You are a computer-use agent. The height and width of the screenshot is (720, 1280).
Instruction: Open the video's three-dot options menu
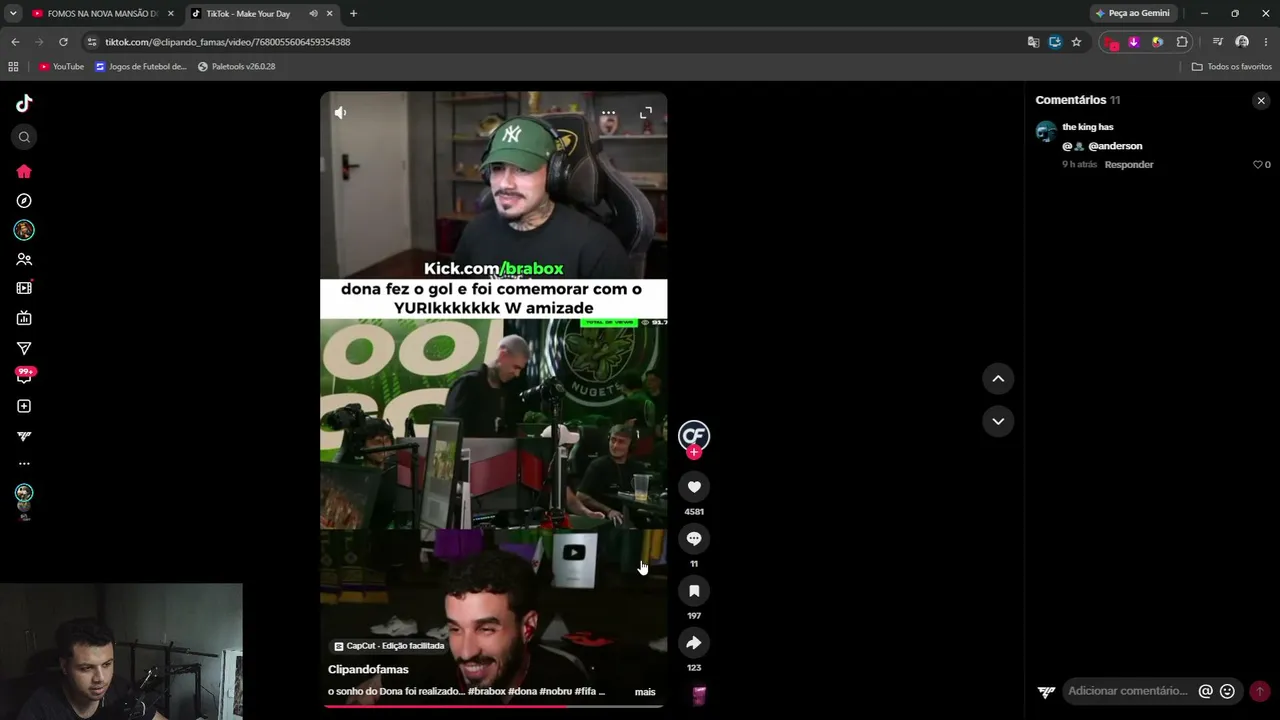pos(608,113)
